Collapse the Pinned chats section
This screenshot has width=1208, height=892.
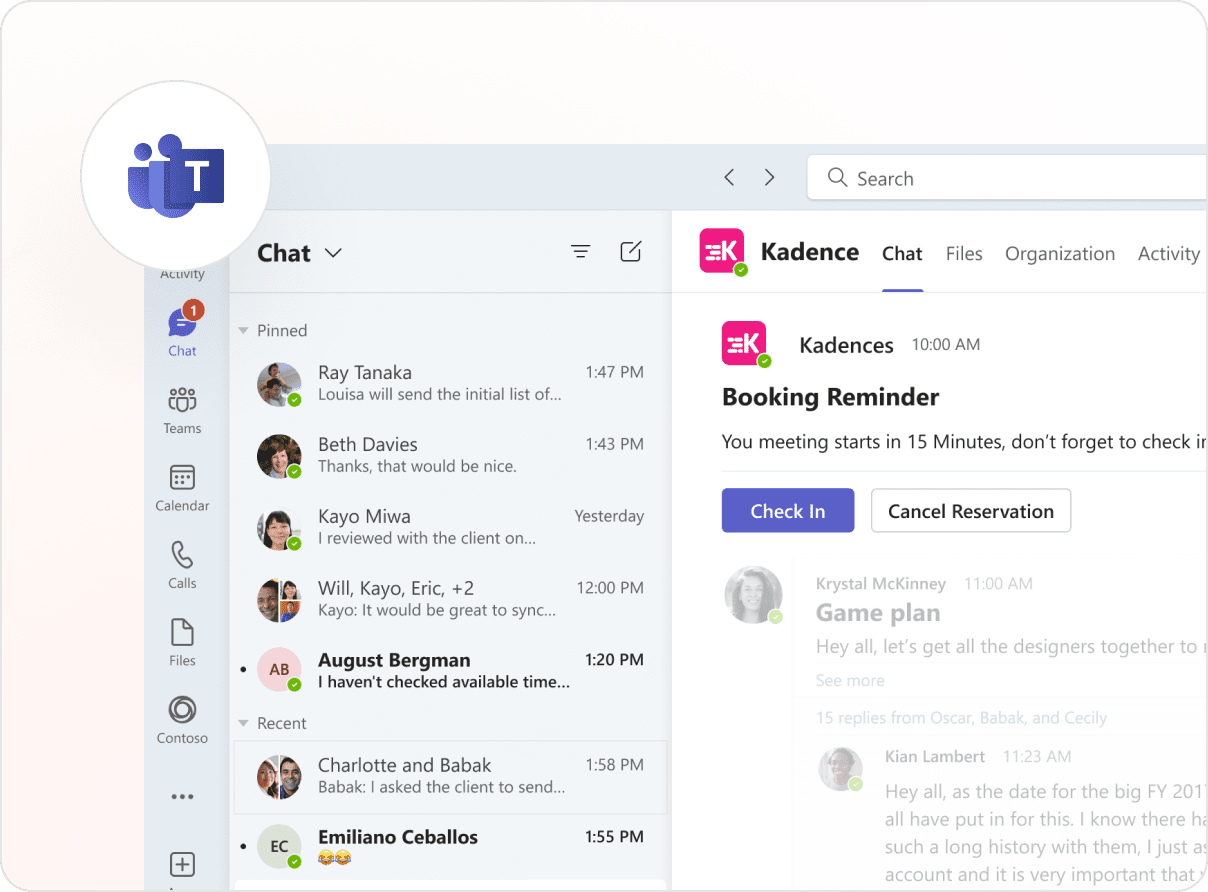tap(243, 330)
